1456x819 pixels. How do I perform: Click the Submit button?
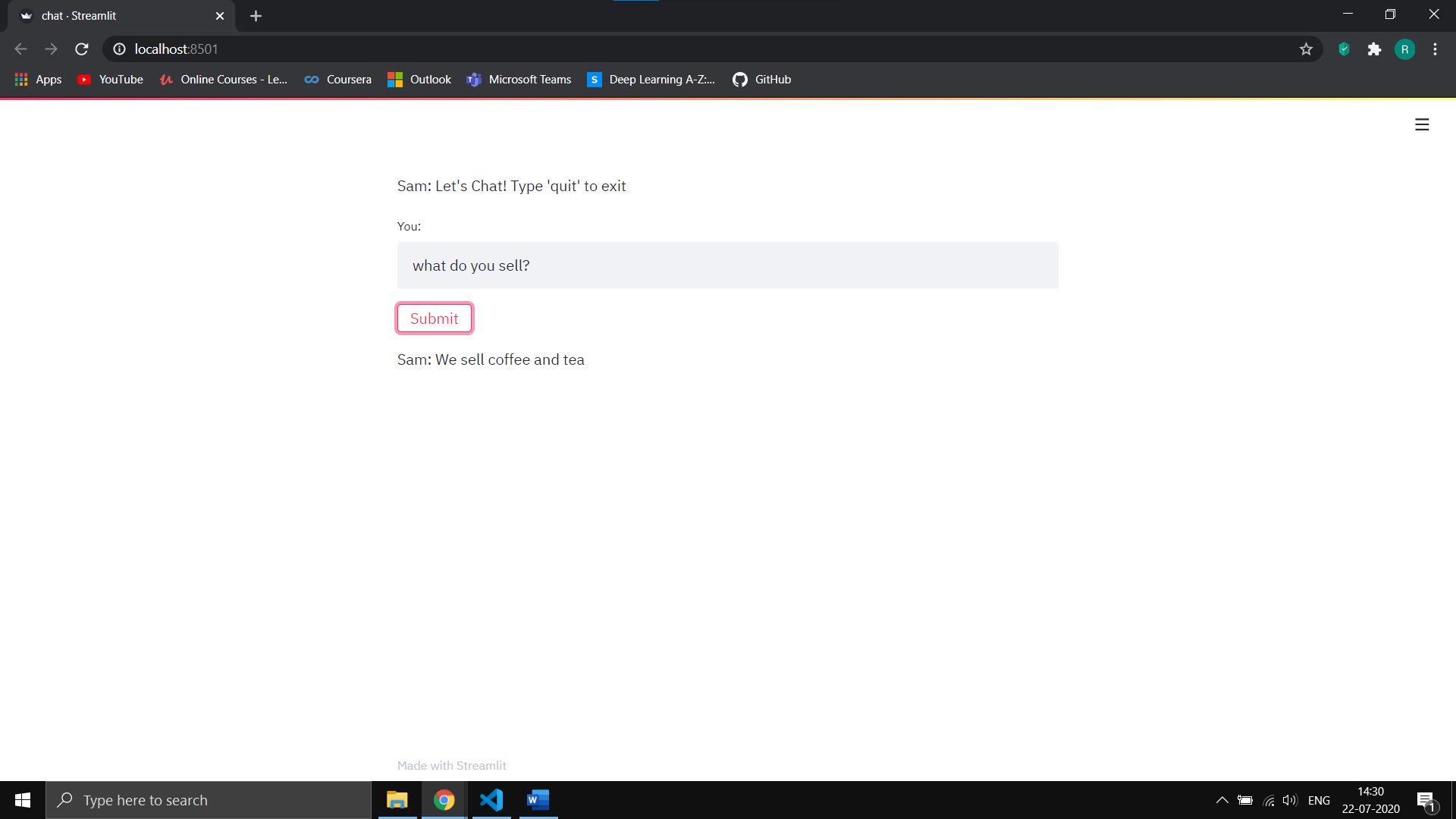point(434,318)
